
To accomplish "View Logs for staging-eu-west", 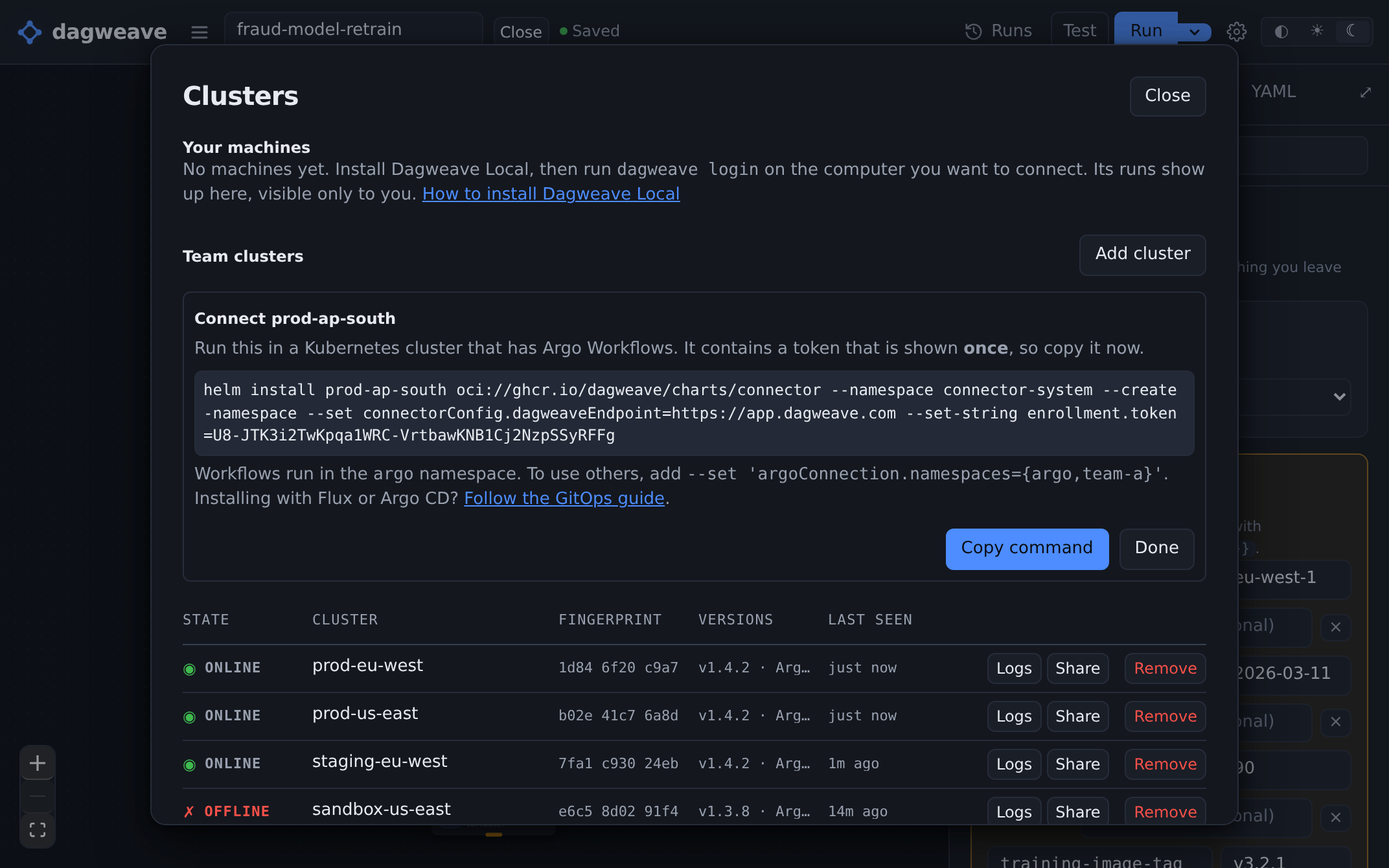I will coord(1014,764).
